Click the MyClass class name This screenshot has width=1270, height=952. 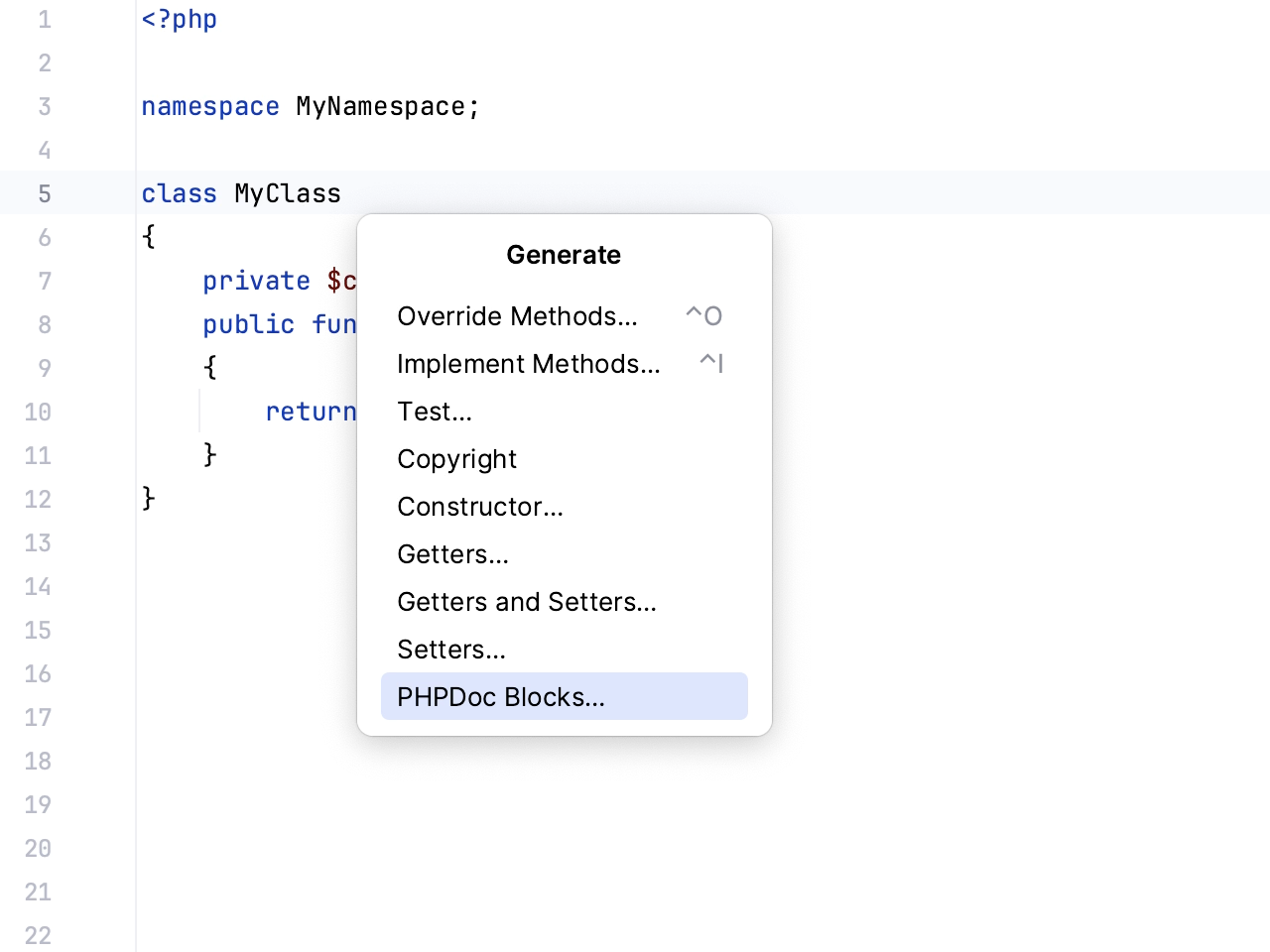(287, 193)
